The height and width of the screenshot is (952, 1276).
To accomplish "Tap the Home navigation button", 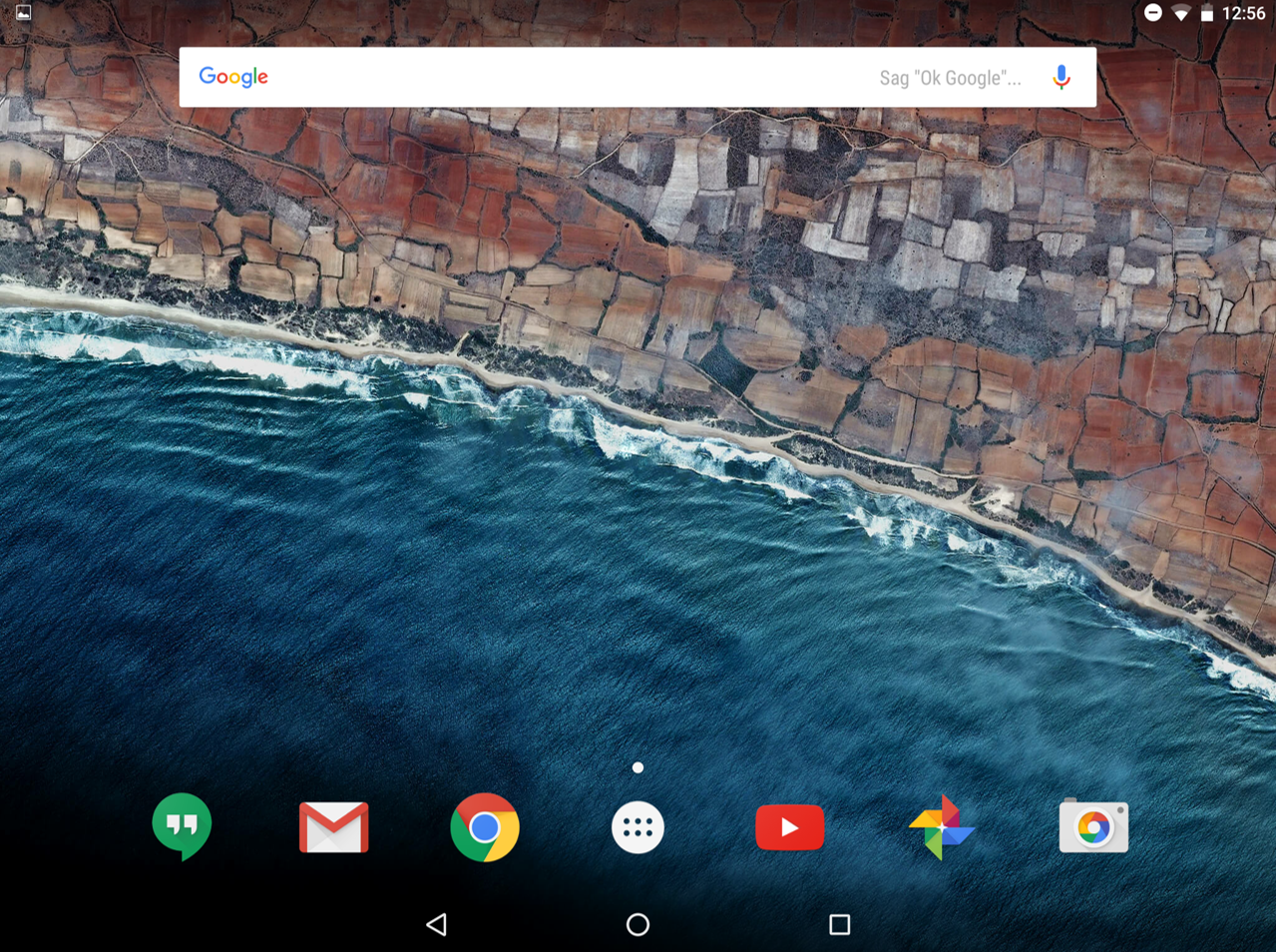I will pyautogui.click(x=638, y=925).
